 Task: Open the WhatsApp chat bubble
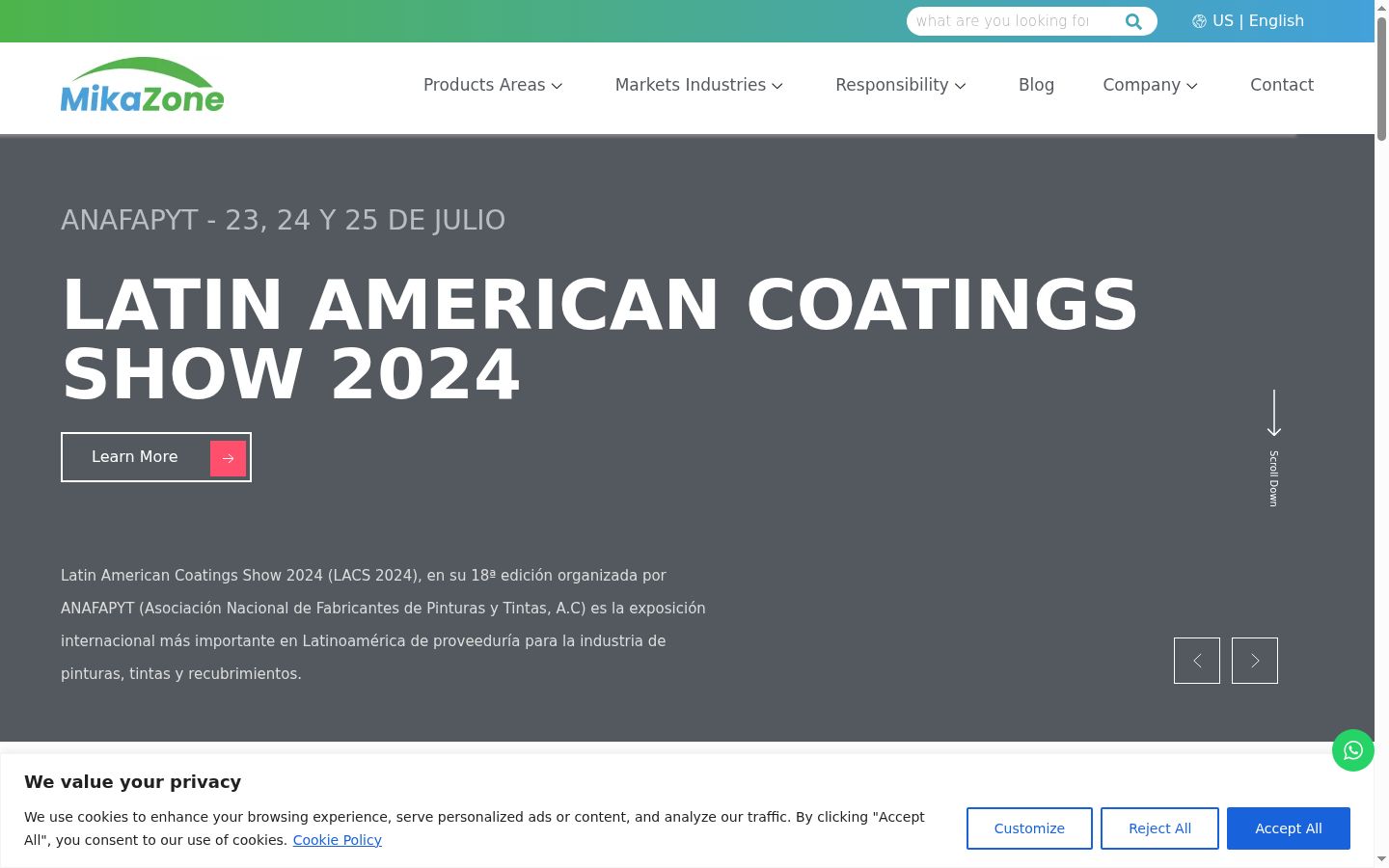click(x=1353, y=750)
